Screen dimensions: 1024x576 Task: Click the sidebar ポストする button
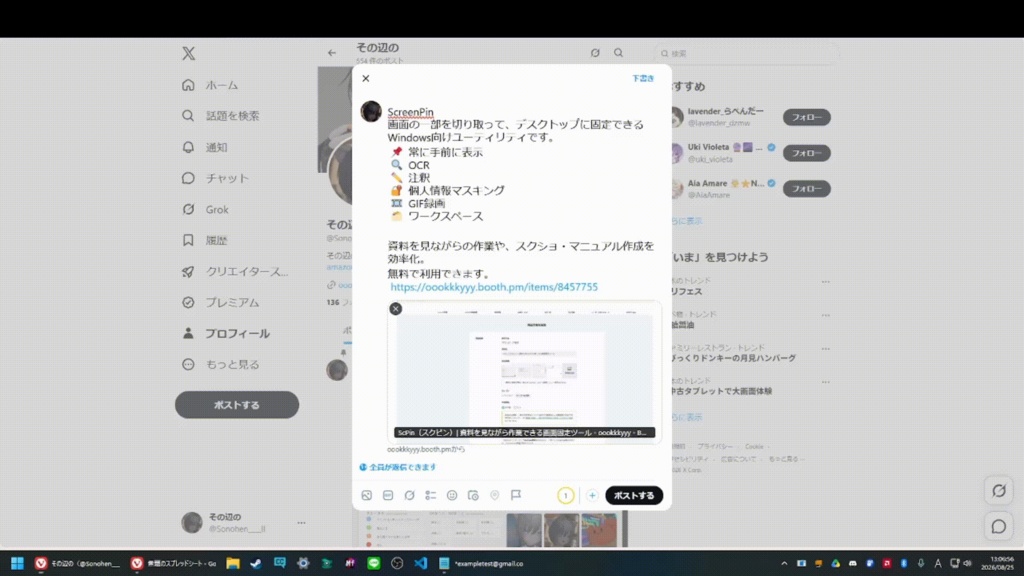237,405
